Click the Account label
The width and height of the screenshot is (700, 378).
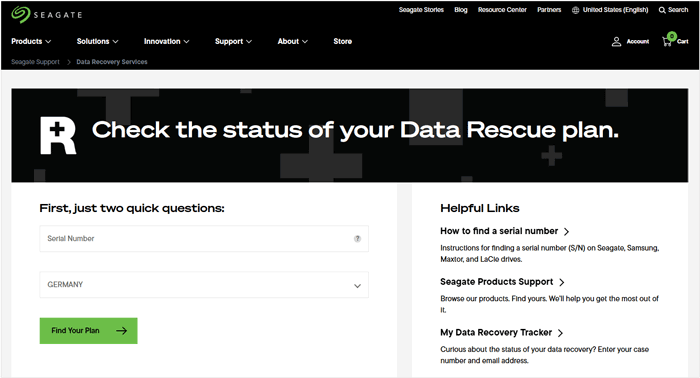638,42
